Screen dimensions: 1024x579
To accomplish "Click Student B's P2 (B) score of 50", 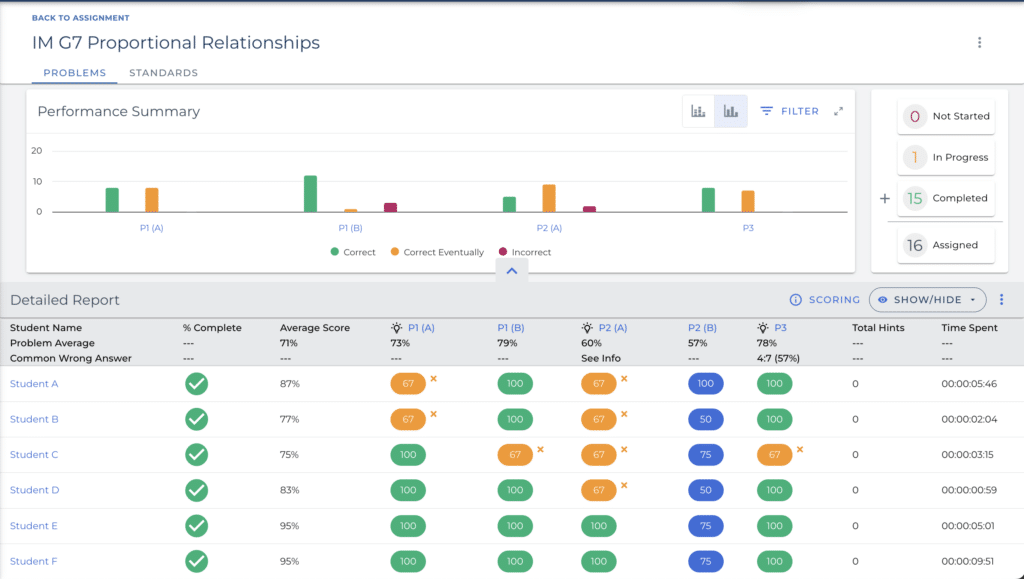I will [x=705, y=419].
